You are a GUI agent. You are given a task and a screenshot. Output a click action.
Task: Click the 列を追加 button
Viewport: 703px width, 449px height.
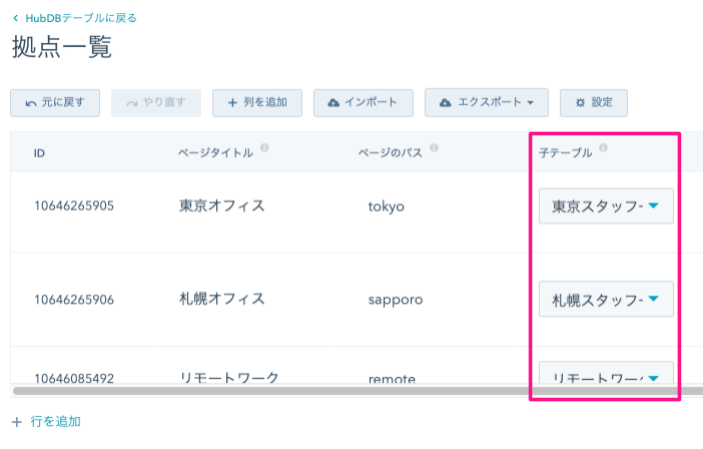[x=257, y=102]
